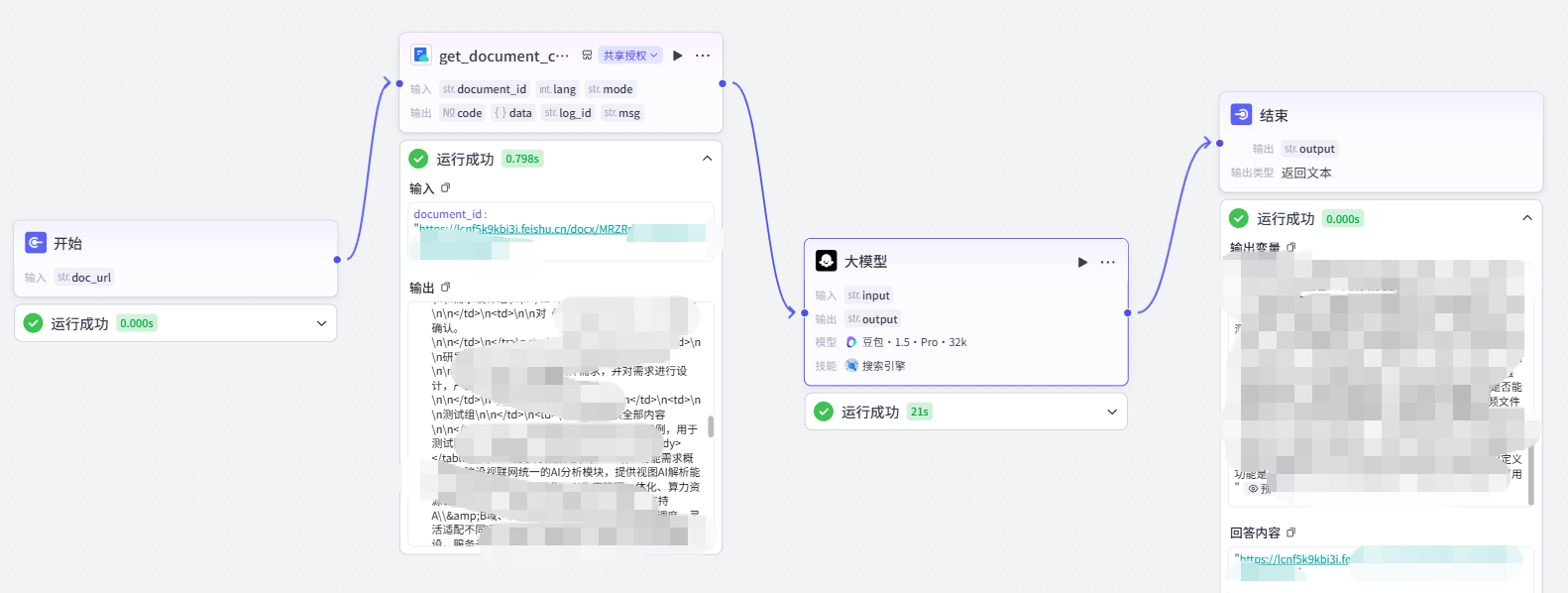Viewport: 1568px width, 593px height.
Task: Click the success check on 结束 node
Action: pos(1239,218)
